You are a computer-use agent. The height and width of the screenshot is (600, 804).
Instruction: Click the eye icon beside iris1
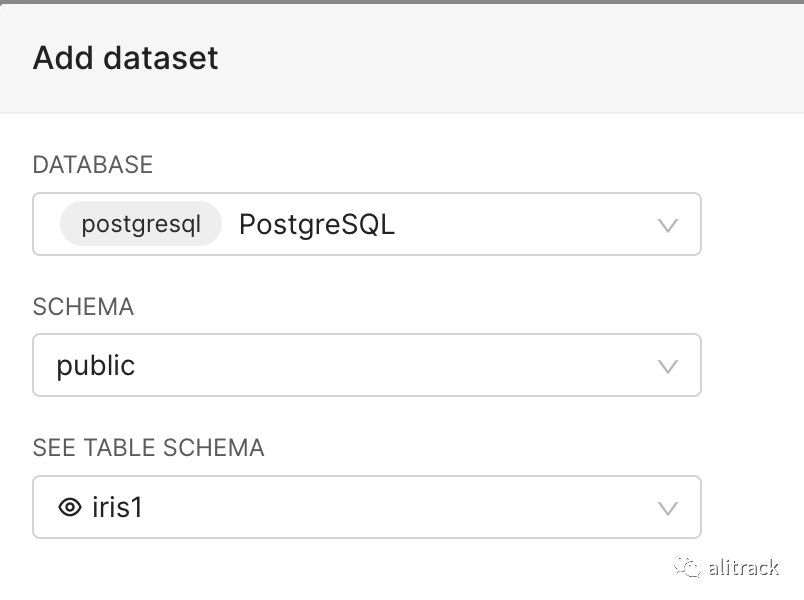(69, 507)
